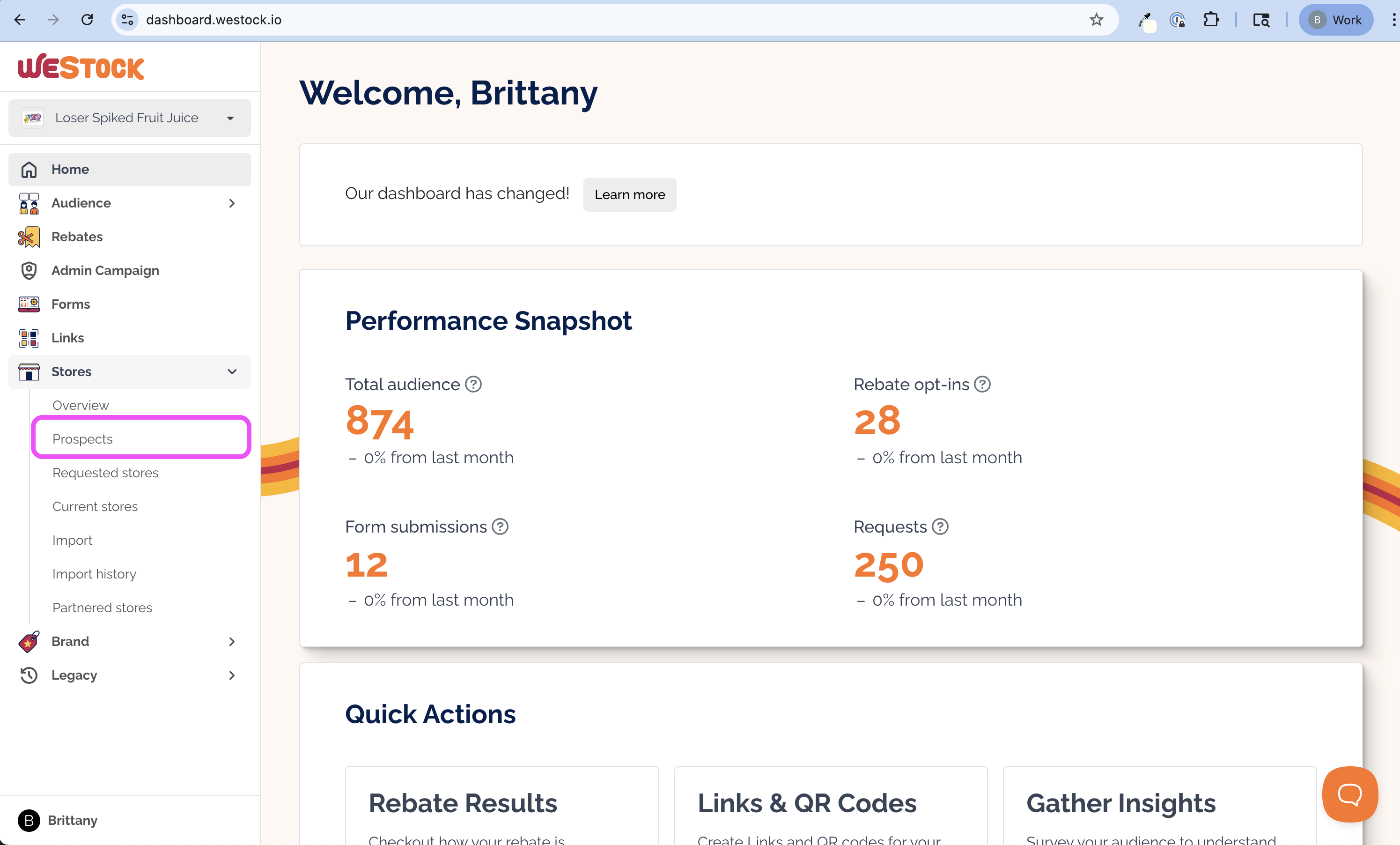Open the orange chat support bubble

pyautogui.click(x=1349, y=794)
